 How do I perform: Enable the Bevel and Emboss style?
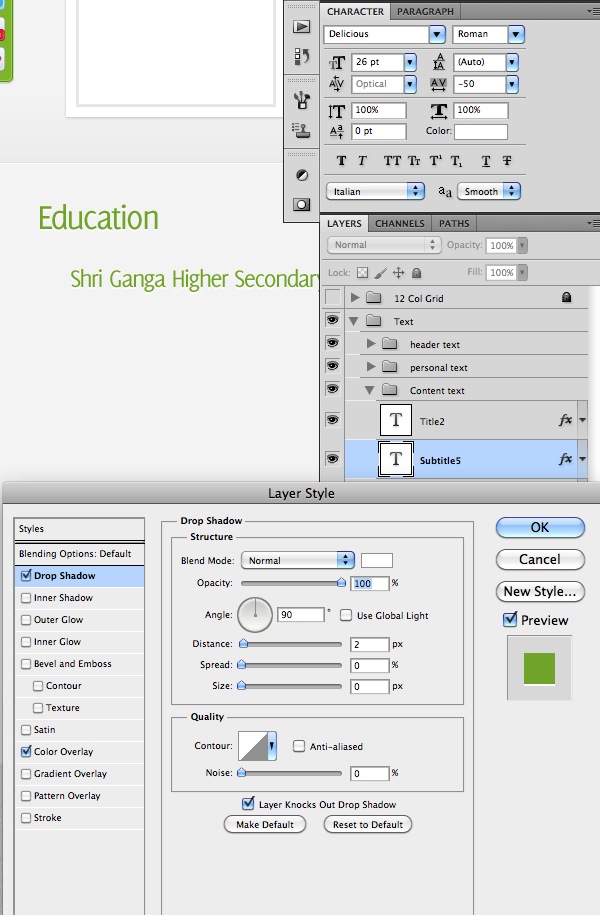pos(26,663)
